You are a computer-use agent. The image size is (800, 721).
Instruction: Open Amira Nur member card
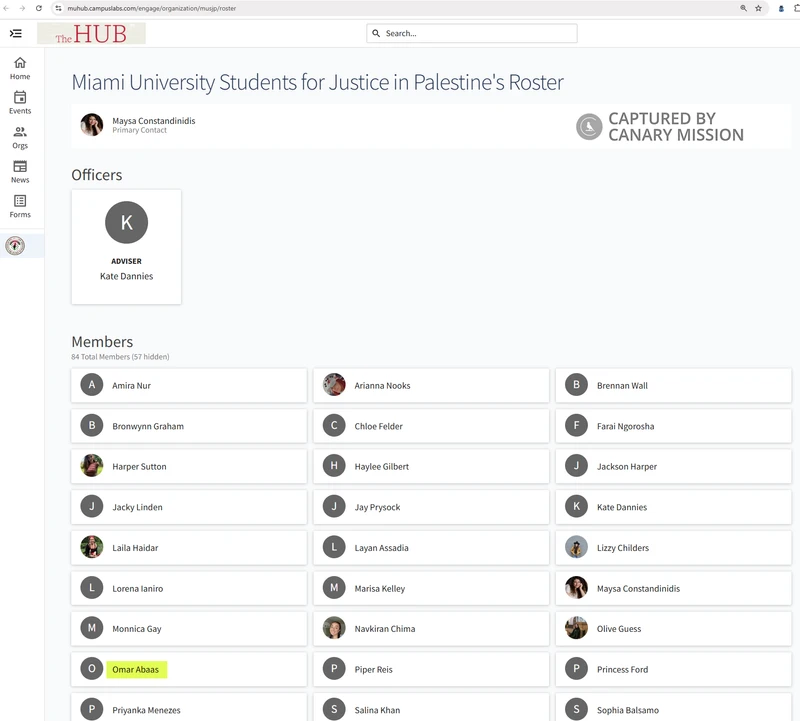point(189,385)
